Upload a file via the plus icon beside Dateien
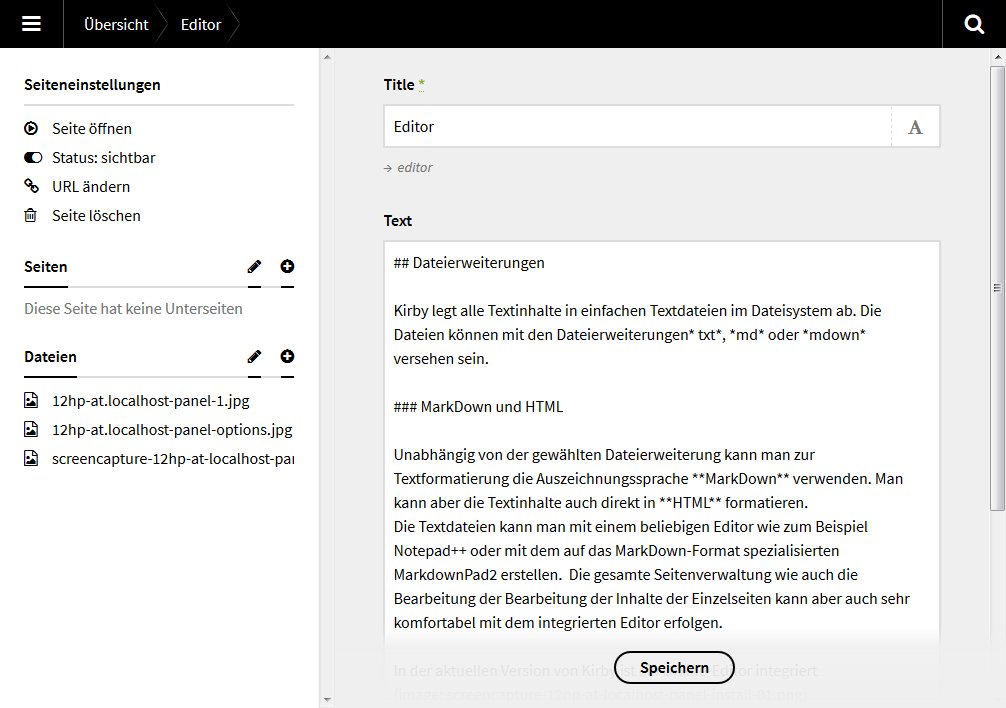This screenshot has width=1006, height=708. coord(287,357)
